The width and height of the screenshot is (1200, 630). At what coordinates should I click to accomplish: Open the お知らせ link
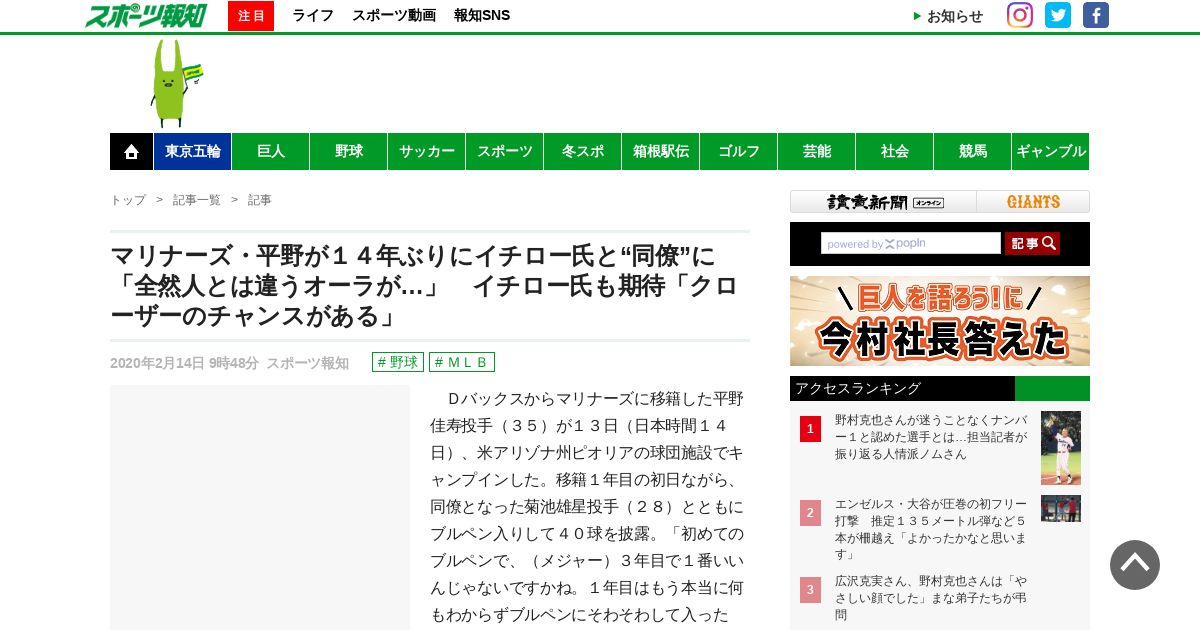[954, 16]
